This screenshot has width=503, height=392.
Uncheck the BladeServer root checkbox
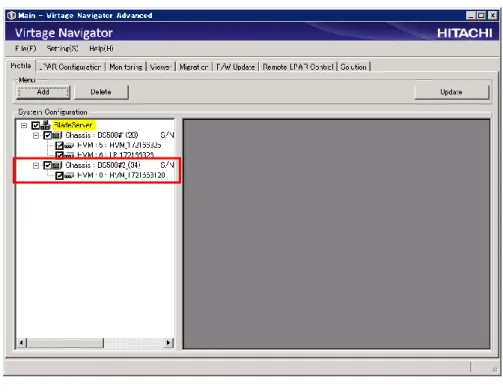(36, 125)
